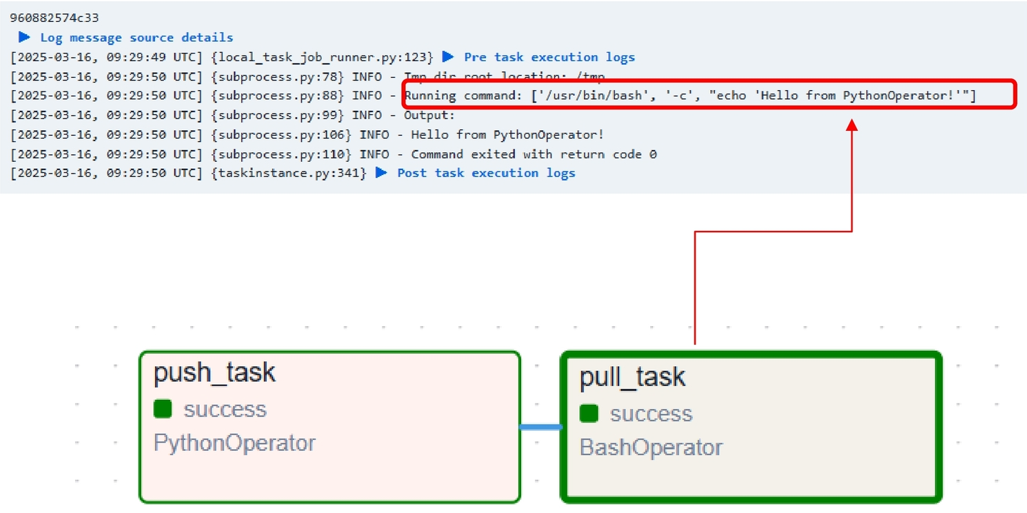Click the 'Tmp dir root location' log line
1027x513 pixels.
click(307, 77)
